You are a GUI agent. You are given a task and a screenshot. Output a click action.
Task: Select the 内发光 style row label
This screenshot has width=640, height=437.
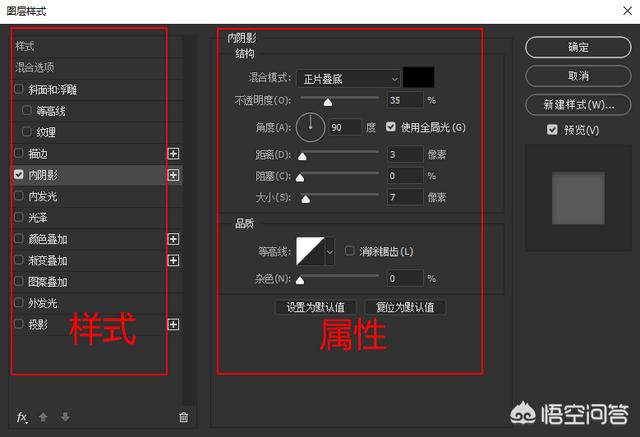point(42,197)
